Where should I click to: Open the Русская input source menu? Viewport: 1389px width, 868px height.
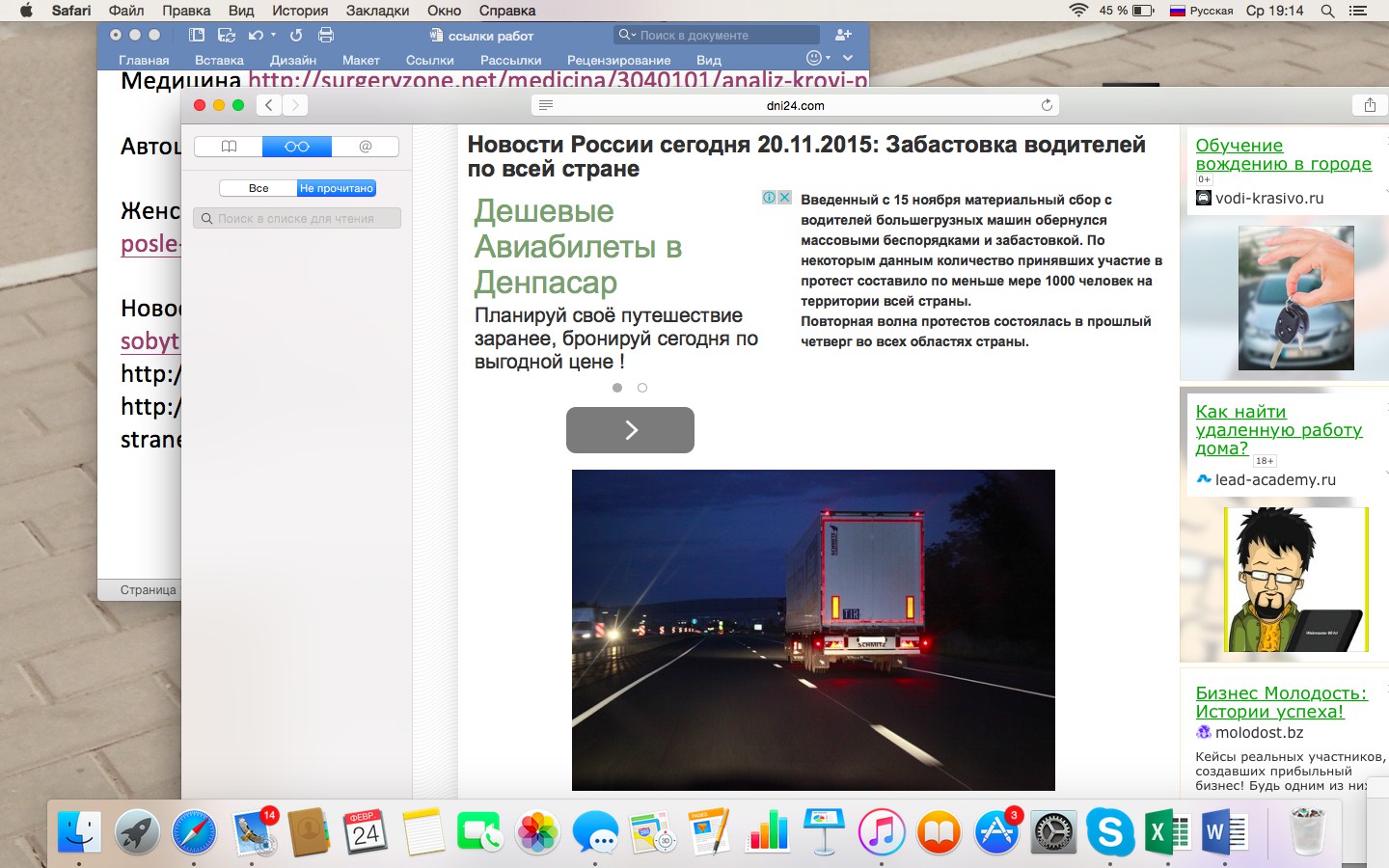(1201, 11)
